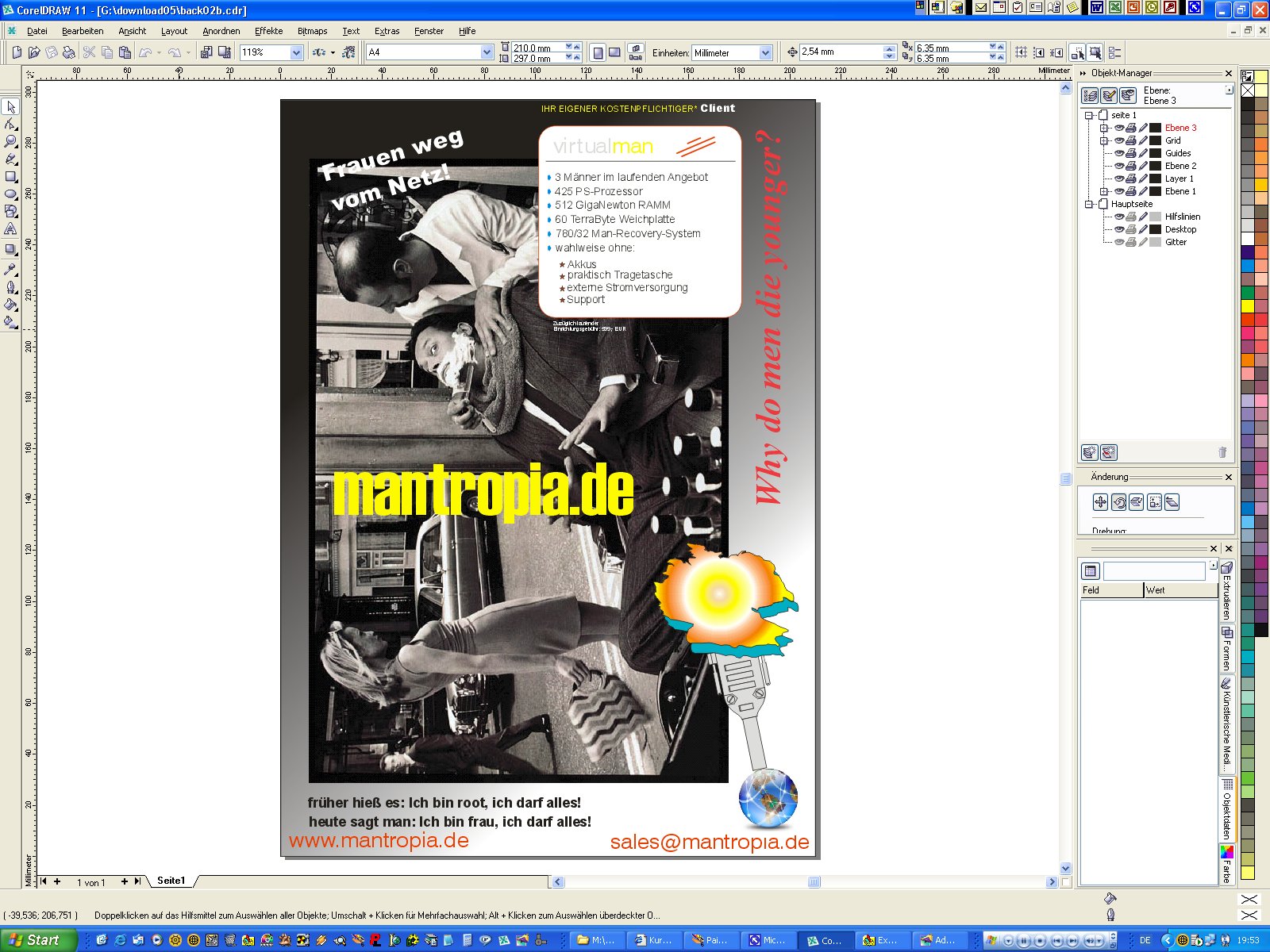Select the Shape tool in toolbox
1270x952 pixels.
(10, 124)
